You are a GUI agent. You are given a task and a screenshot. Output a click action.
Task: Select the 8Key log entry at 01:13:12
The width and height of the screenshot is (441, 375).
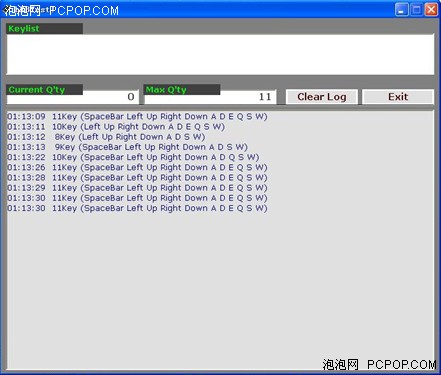point(106,137)
